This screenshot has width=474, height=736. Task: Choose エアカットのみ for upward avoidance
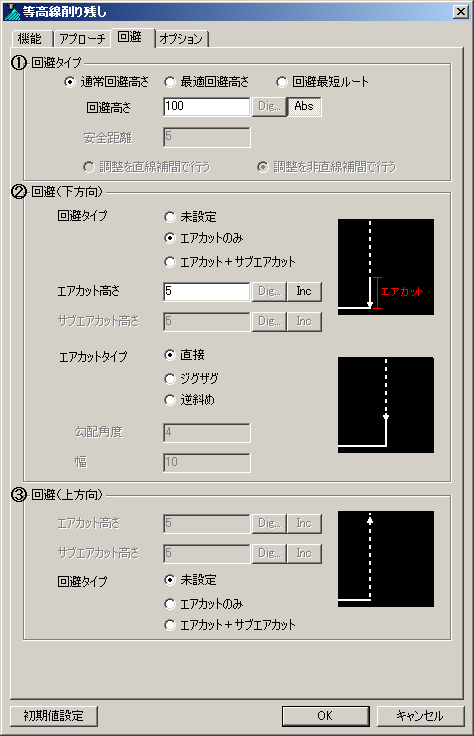(204, 604)
